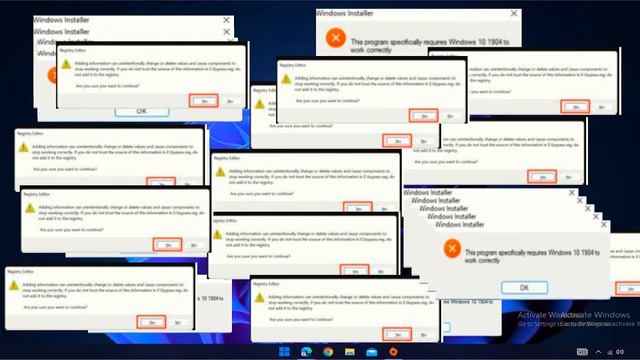Click 'Registry Editor' title of the bottom-left dialog
640x360 pixels.
[20, 271]
